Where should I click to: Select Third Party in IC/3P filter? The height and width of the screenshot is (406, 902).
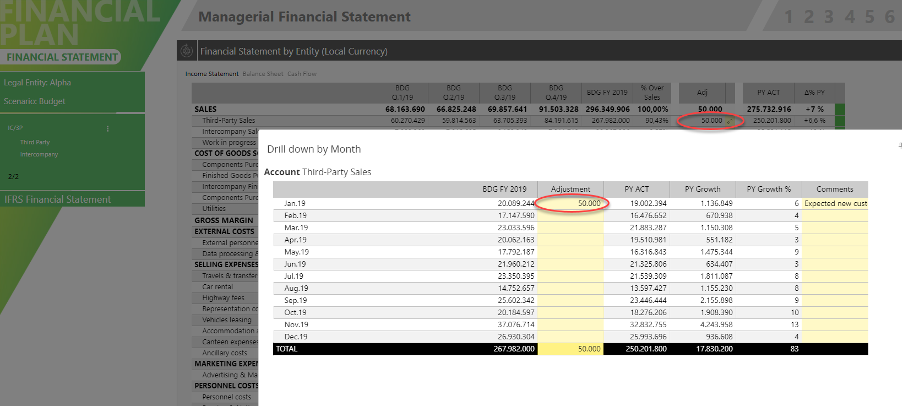pos(33,142)
